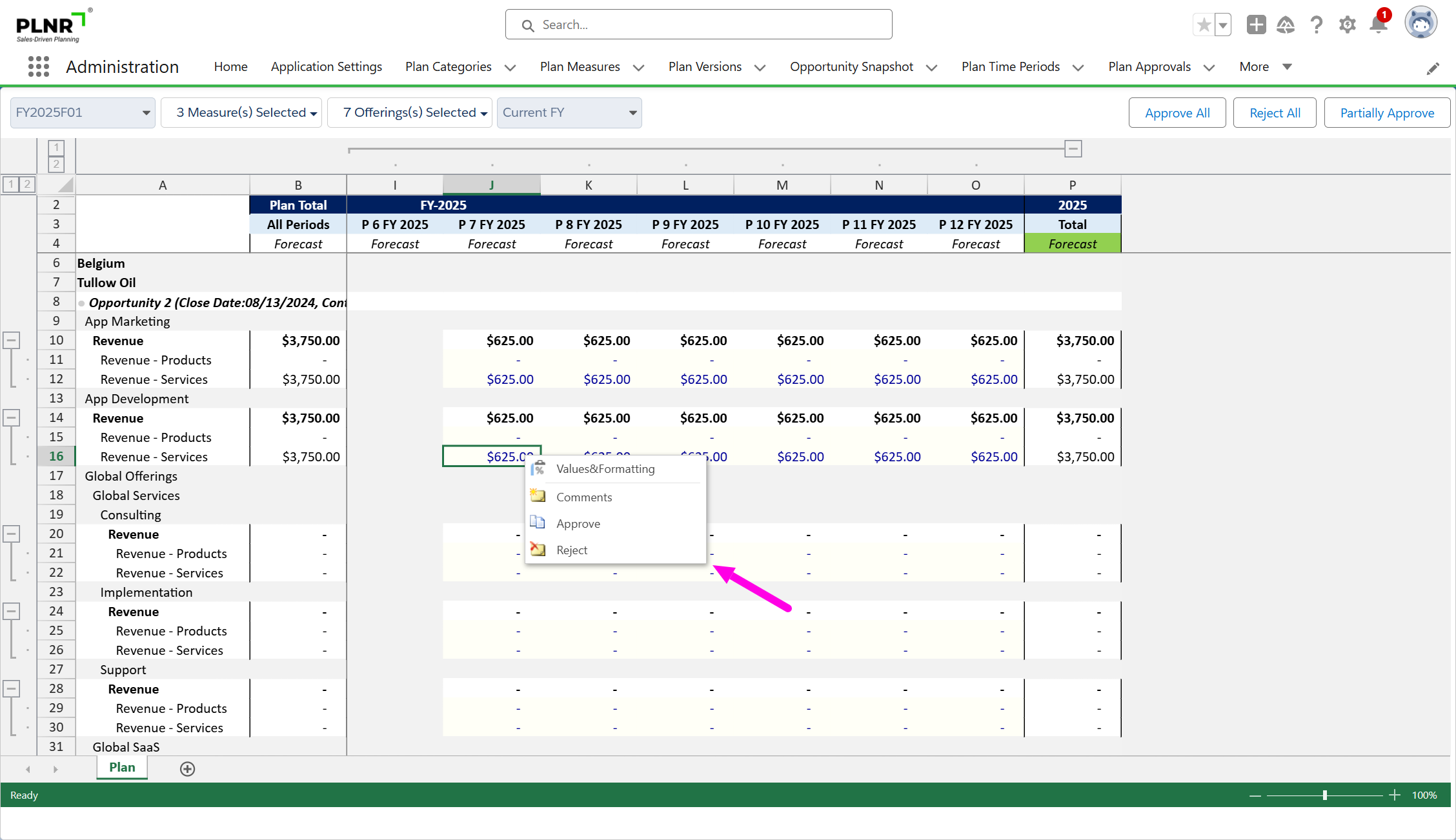Viewport: 1456px width, 840px height.
Task: Collapse the column outline group minus box
Action: pyautogui.click(x=1073, y=149)
